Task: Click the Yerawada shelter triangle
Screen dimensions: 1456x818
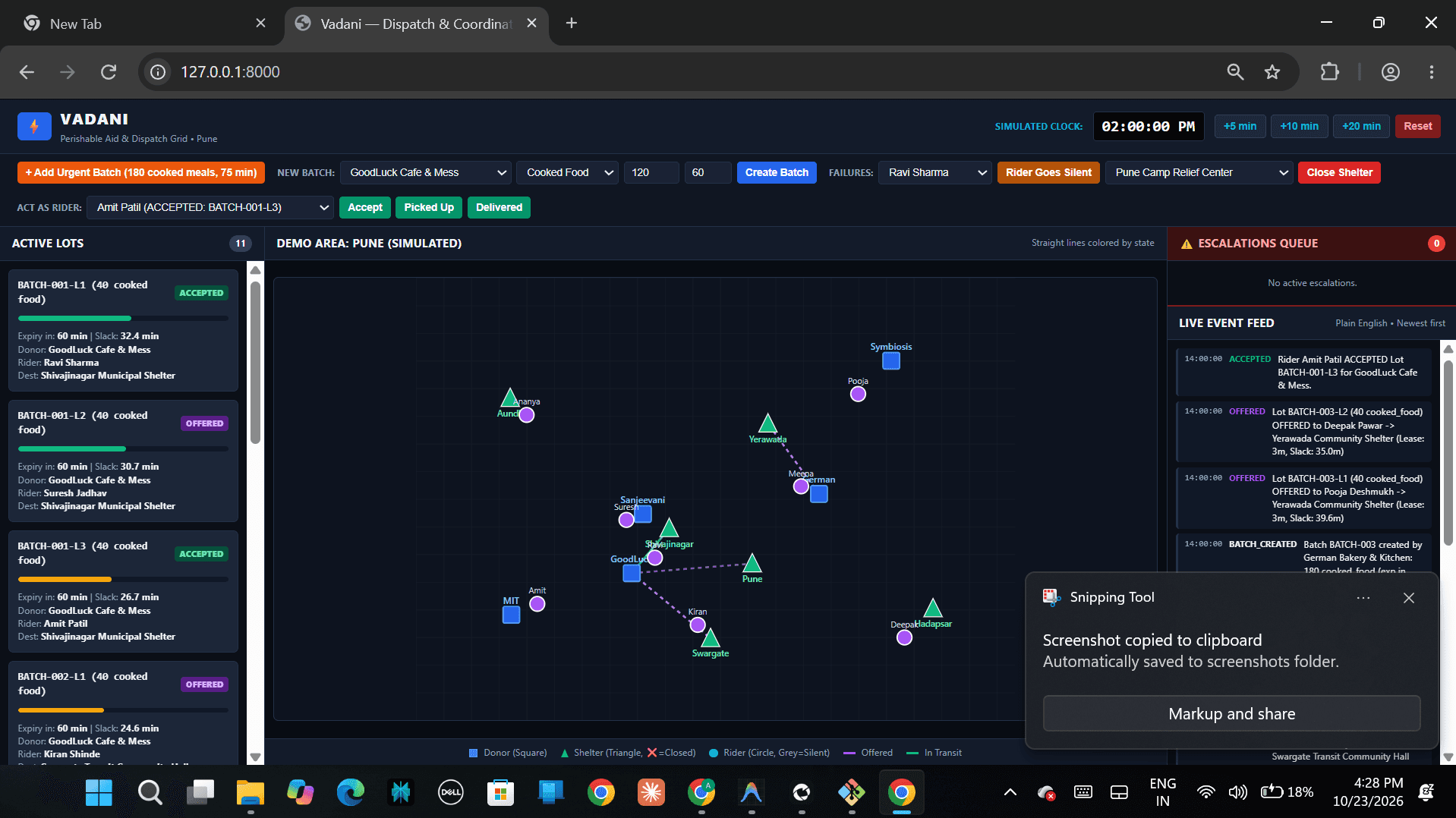Action: (x=767, y=423)
